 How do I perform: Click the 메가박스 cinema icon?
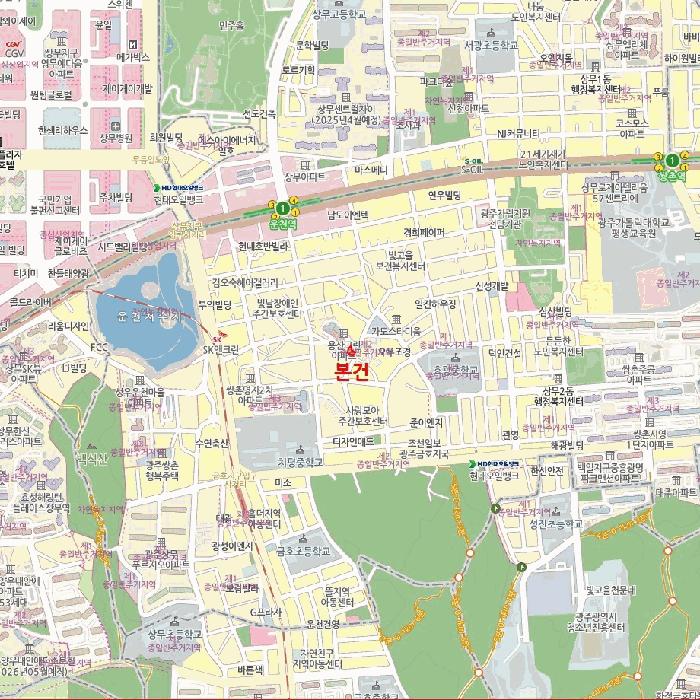tap(132, 44)
